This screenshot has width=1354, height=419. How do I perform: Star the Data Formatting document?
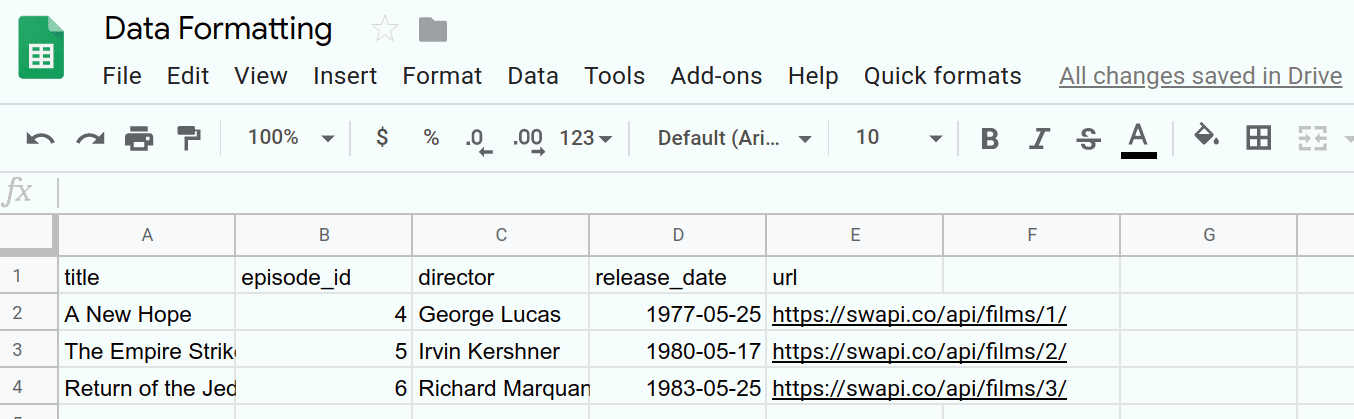coord(384,30)
